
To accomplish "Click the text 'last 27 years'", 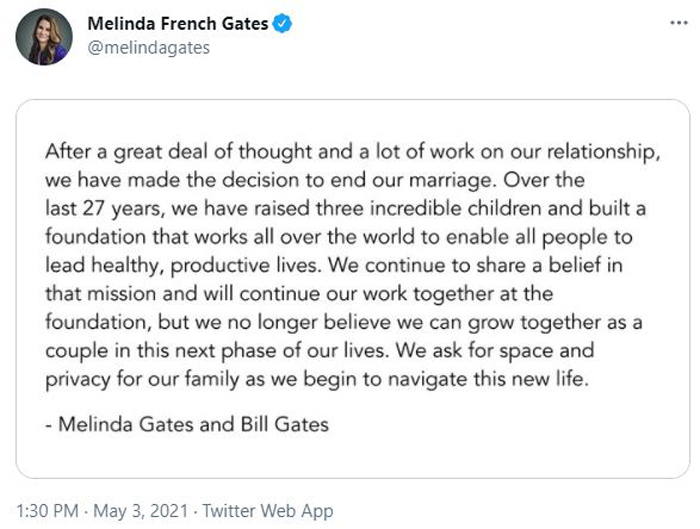I will [x=104, y=209].
